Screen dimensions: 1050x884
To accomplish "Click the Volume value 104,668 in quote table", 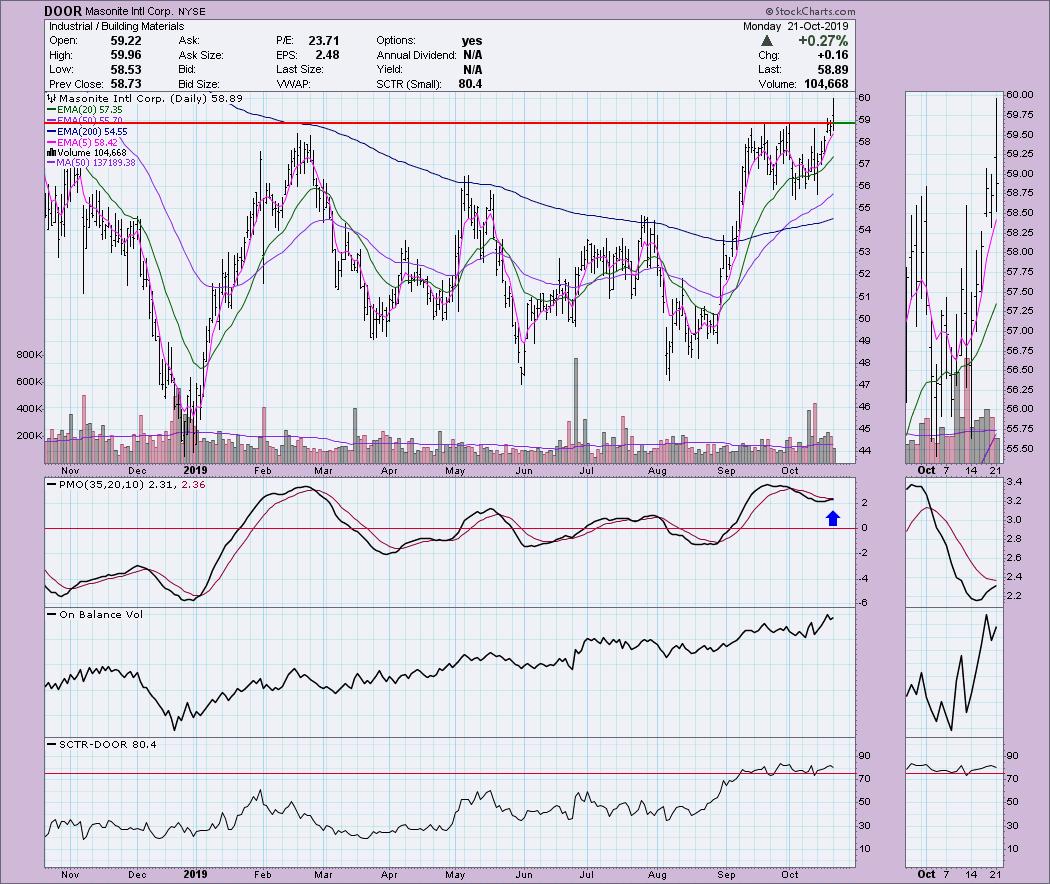I will point(825,84).
